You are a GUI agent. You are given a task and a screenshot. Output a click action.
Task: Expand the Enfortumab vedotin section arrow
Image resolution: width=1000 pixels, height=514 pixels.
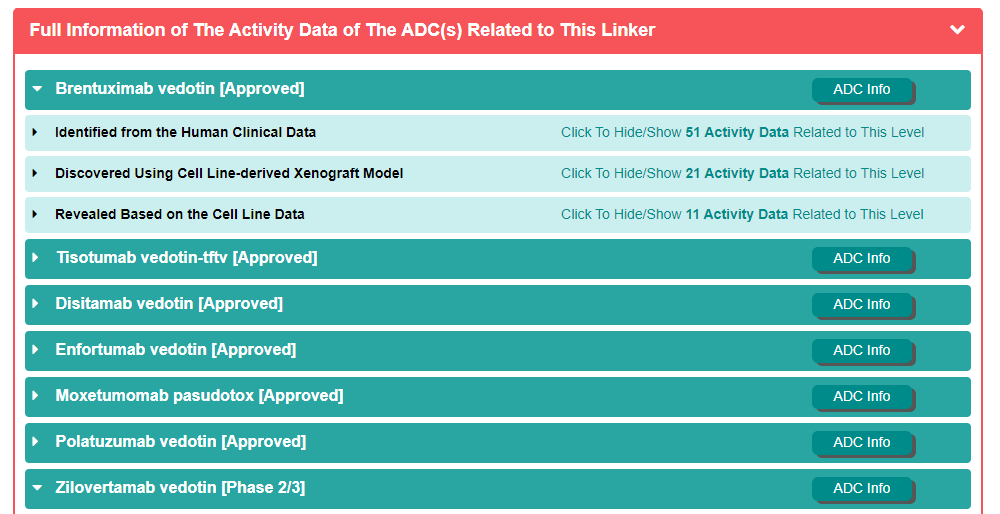[x=36, y=350]
